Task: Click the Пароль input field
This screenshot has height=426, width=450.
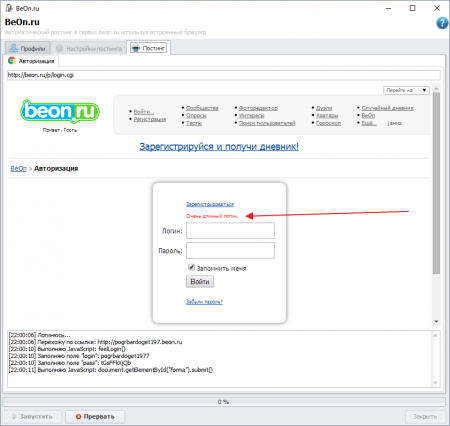Action: (230, 250)
